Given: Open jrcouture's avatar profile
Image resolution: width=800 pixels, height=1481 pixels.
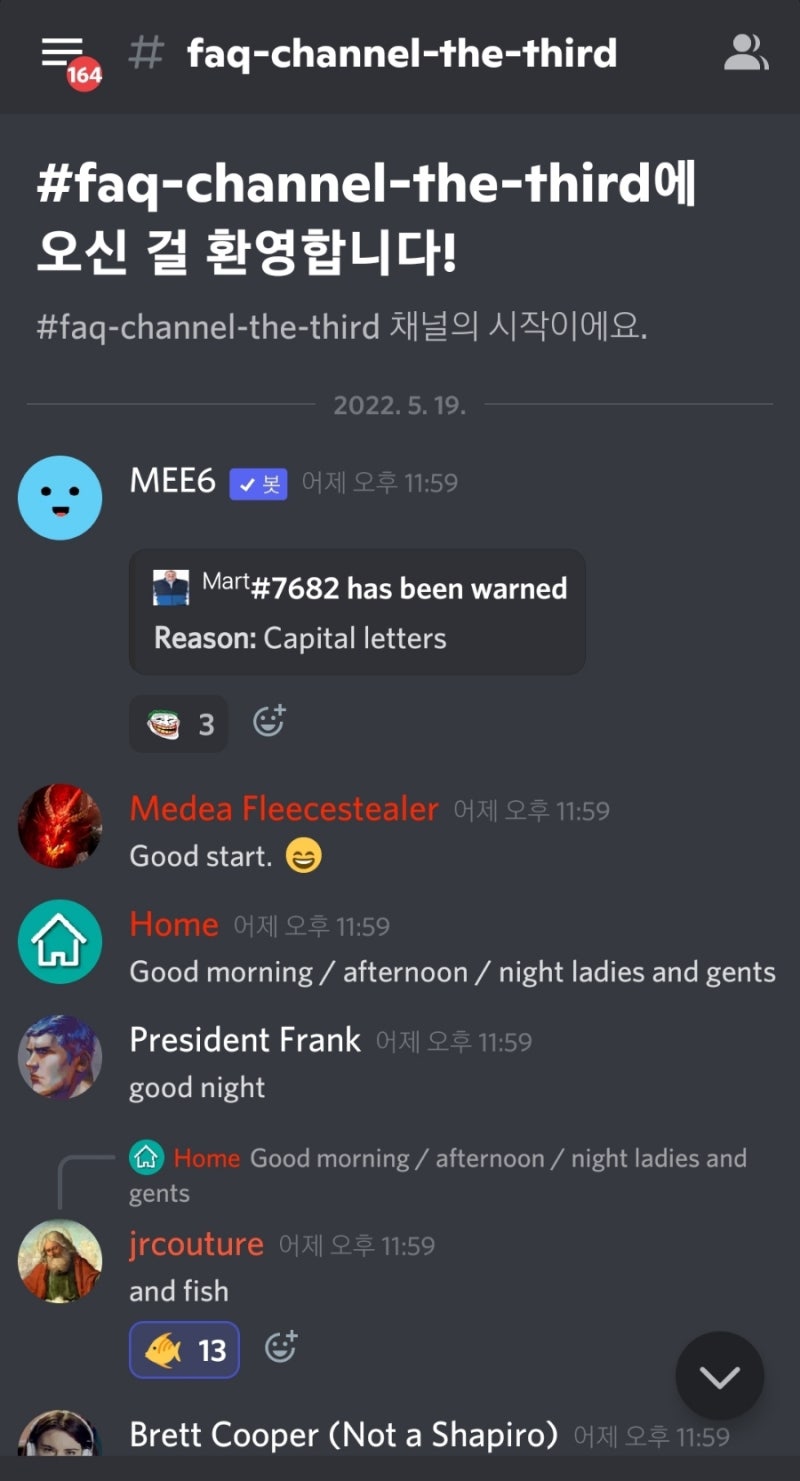Looking at the screenshot, I should [60, 1261].
